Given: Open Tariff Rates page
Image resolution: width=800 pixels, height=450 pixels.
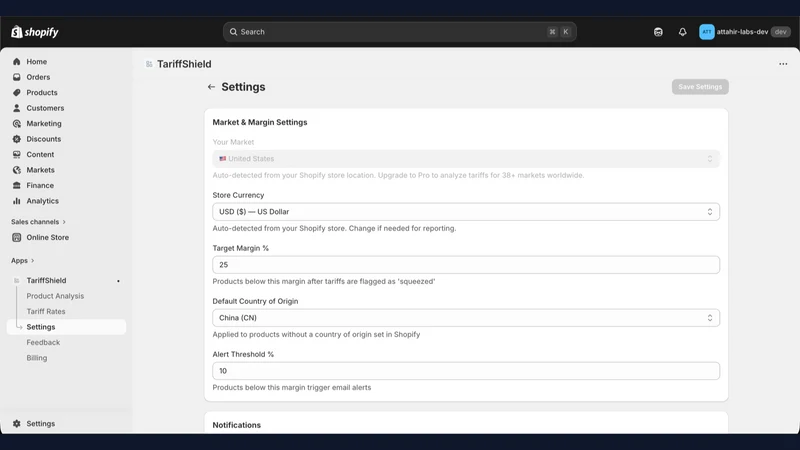Looking at the screenshot, I should 46,311.
